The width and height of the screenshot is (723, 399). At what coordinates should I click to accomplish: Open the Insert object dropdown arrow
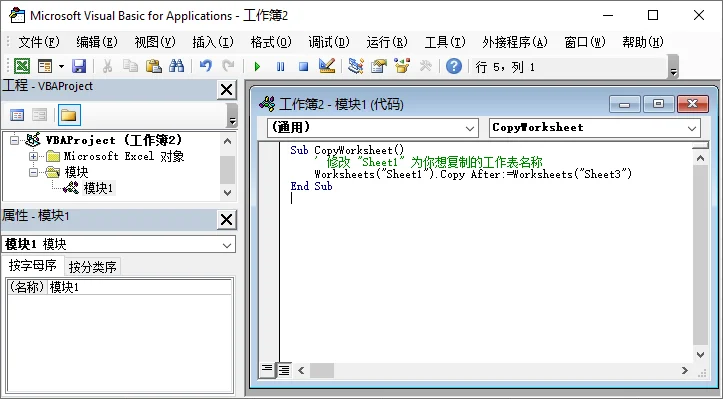tap(61, 66)
